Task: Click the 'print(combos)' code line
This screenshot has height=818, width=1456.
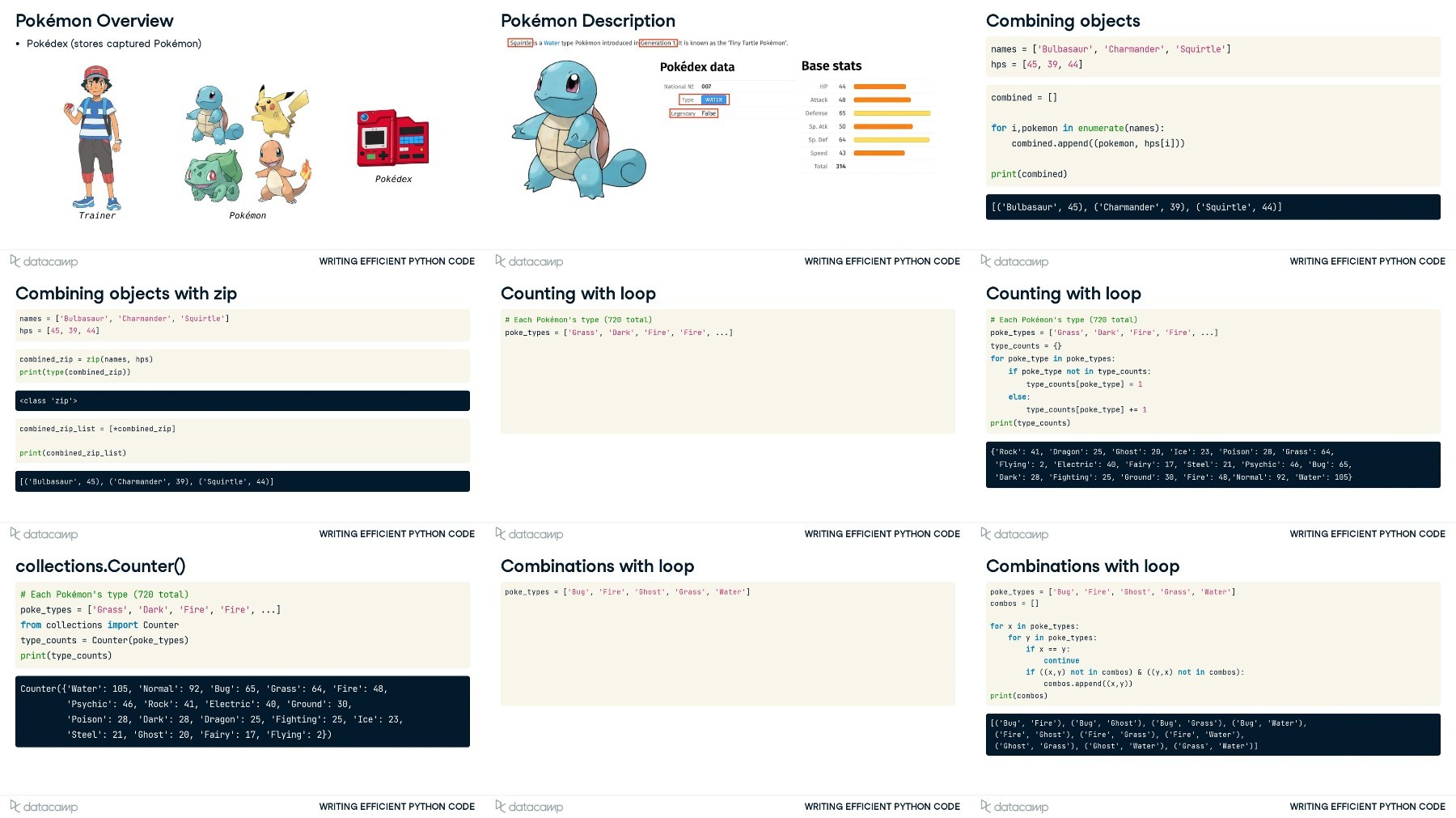Action: (1018, 696)
